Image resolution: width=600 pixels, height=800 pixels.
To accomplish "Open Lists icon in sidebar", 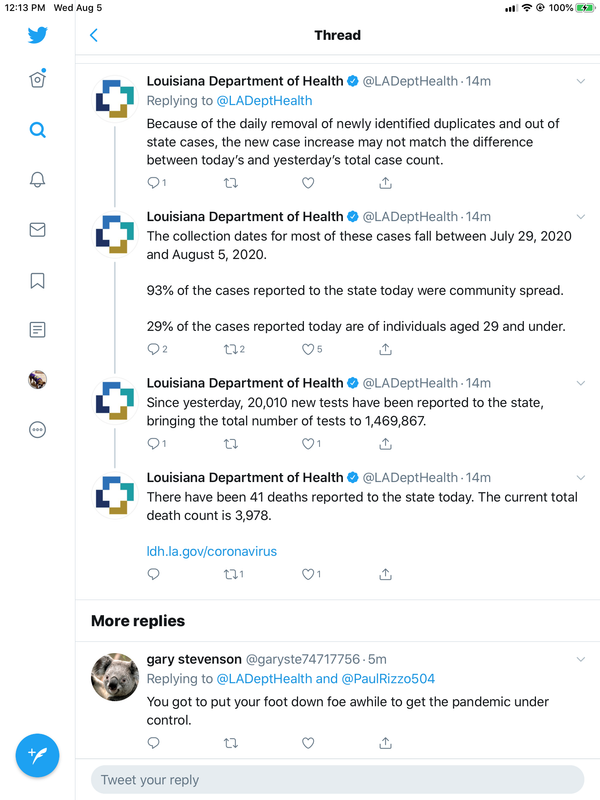I will (x=37, y=330).
